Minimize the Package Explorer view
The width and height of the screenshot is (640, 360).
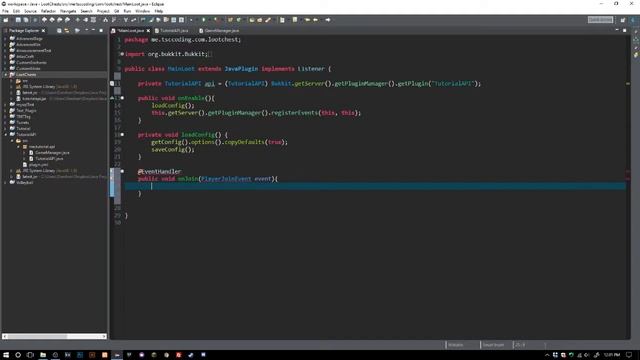(93, 31)
